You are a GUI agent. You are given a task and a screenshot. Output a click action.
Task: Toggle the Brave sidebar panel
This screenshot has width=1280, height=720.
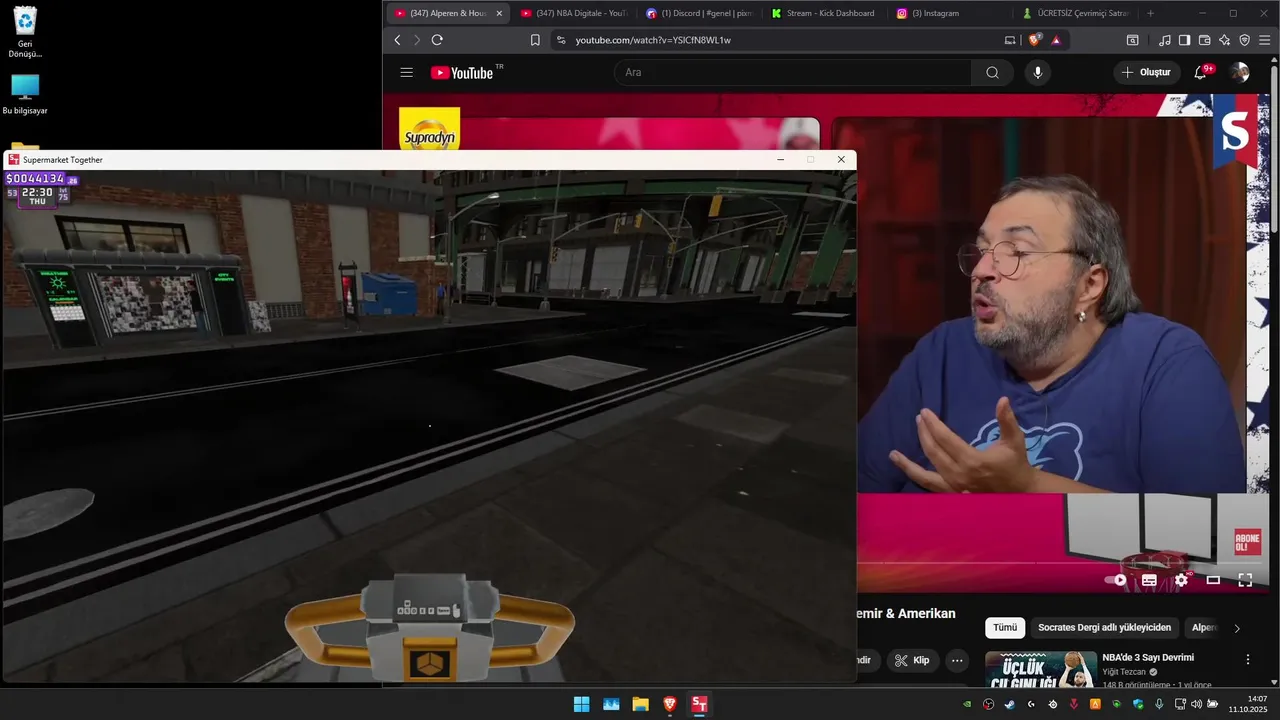[x=1184, y=40]
